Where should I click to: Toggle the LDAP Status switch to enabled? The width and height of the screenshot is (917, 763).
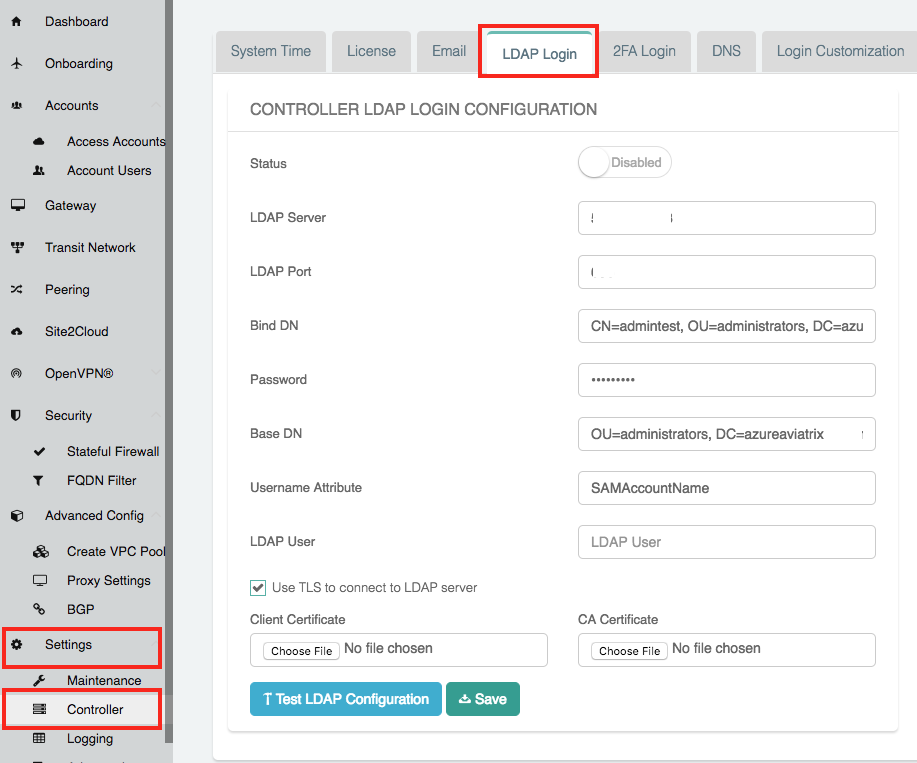pos(624,163)
